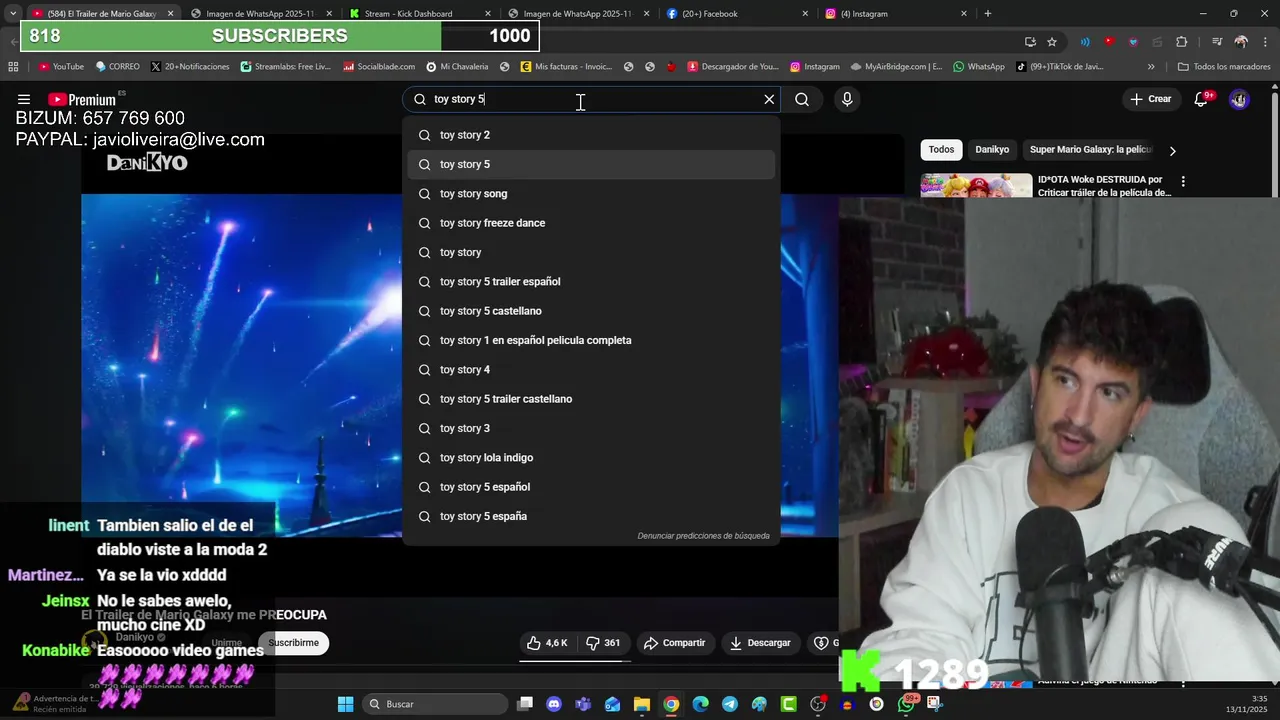Viewport: 1280px width, 720px height.
Task: Choose the "toy story 5 españa" suggestion
Action: click(591, 516)
